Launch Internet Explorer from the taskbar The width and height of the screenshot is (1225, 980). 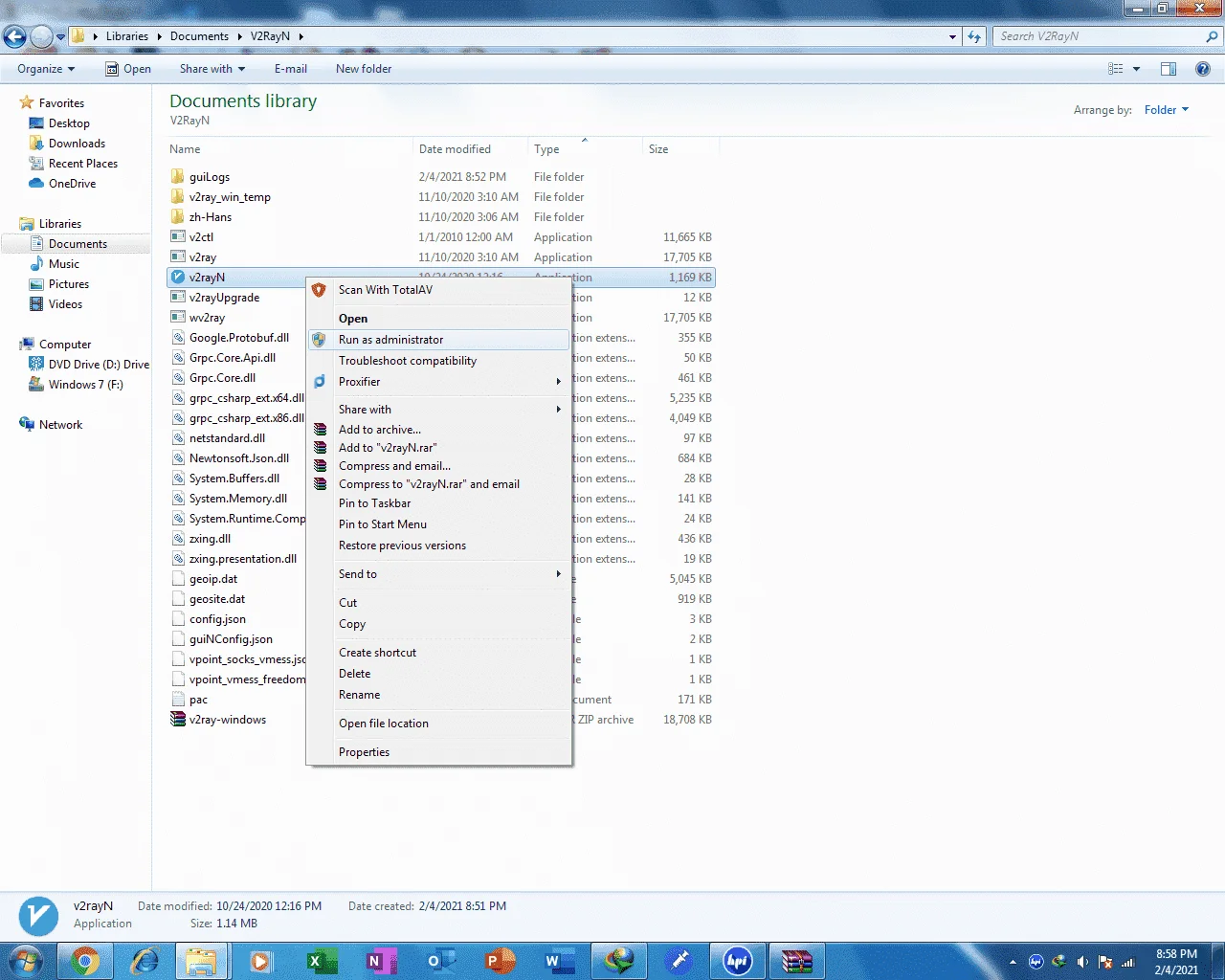point(145,961)
